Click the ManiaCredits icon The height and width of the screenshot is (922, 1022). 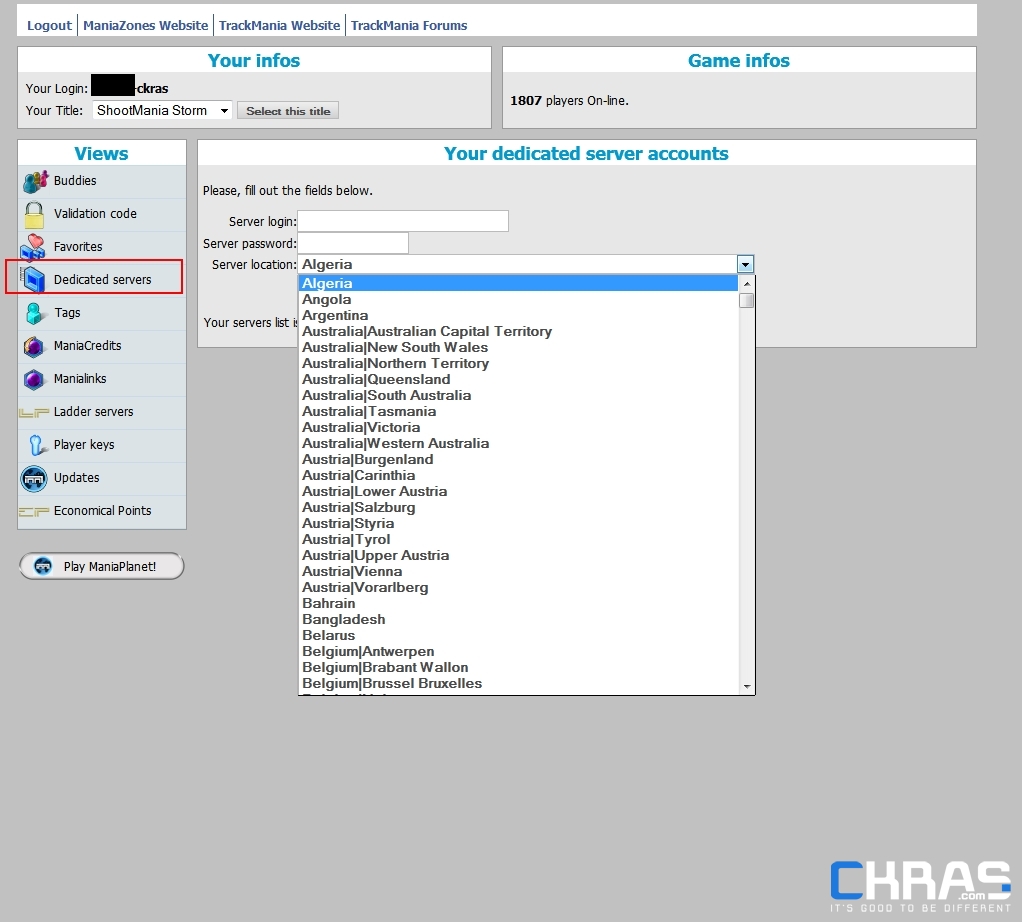pos(34,346)
